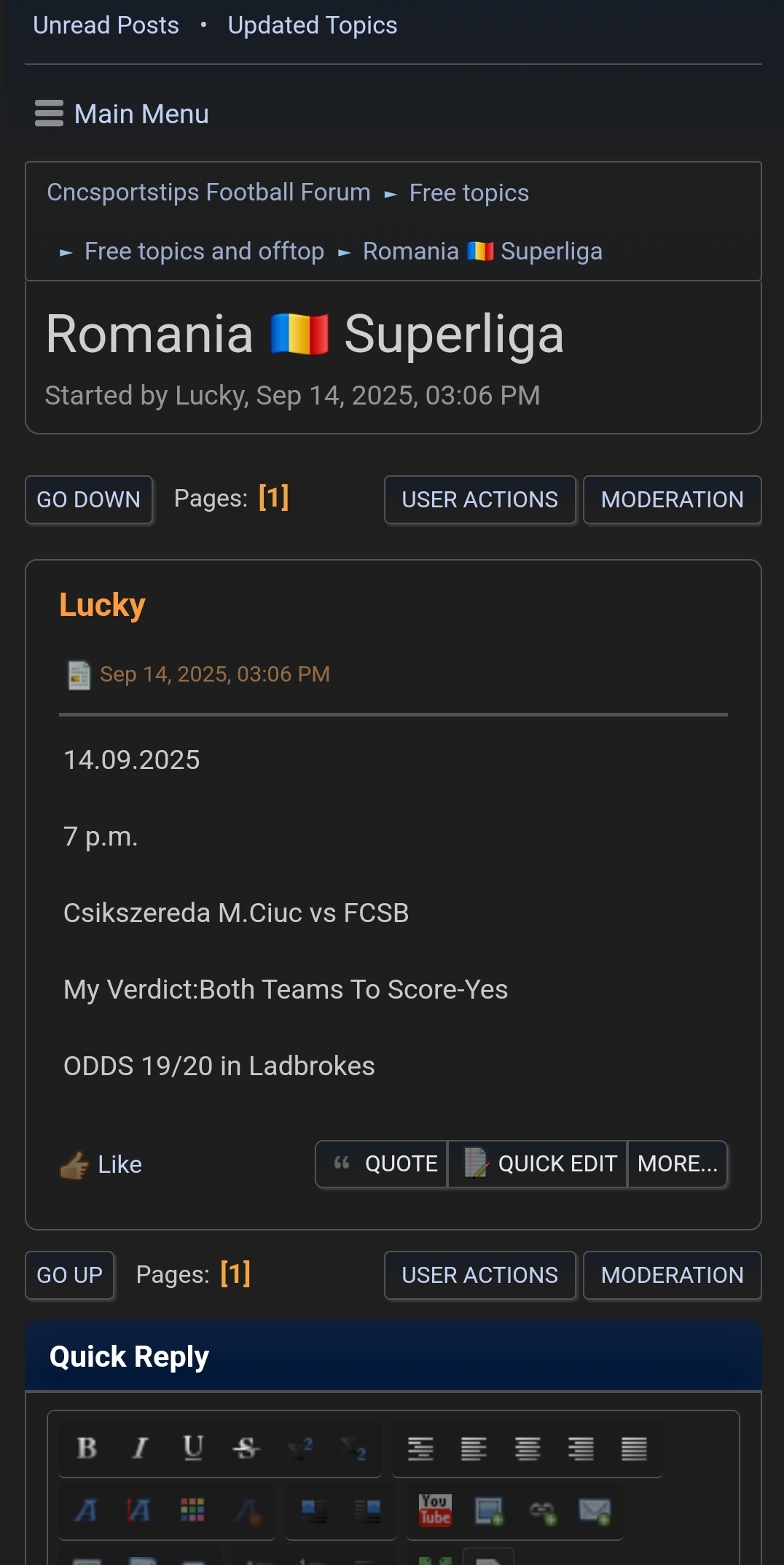The height and width of the screenshot is (1565, 784).
Task: Open the MORE... dropdown on Lucky's post
Action: 678,1164
